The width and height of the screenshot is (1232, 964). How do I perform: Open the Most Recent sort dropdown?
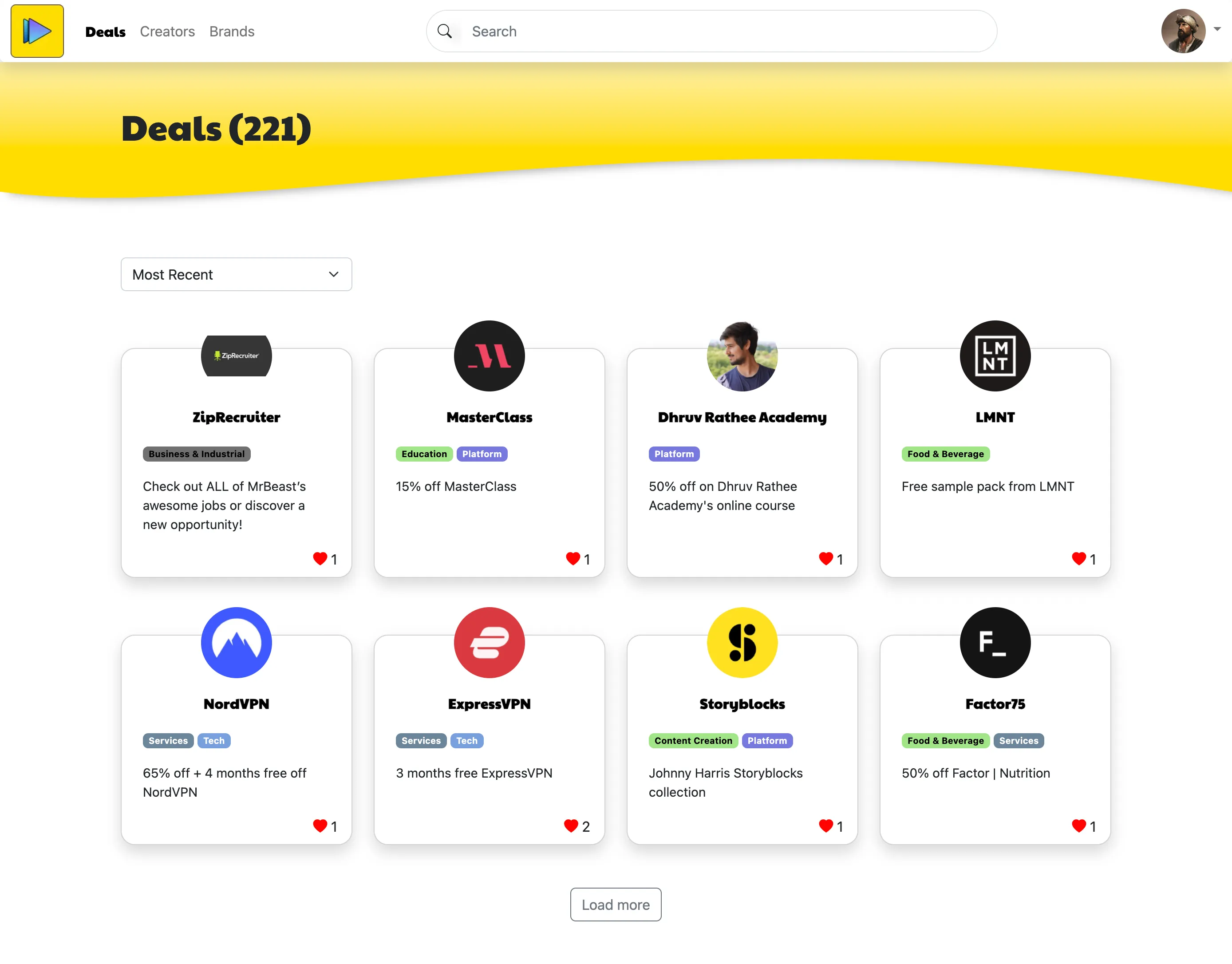pyautogui.click(x=237, y=275)
